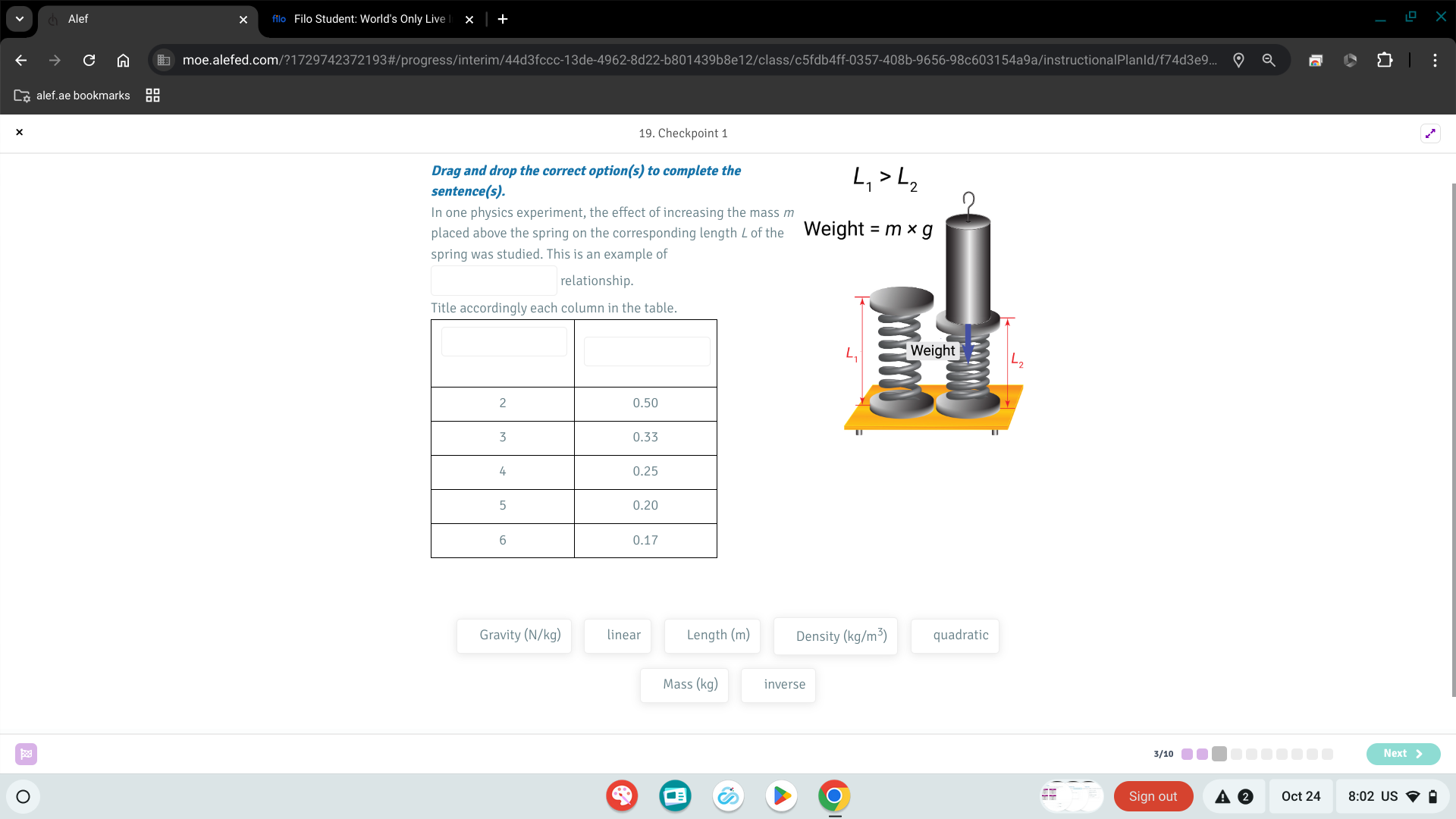Open Chrome three-dot menu
The image size is (1456, 819).
[1435, 60]
